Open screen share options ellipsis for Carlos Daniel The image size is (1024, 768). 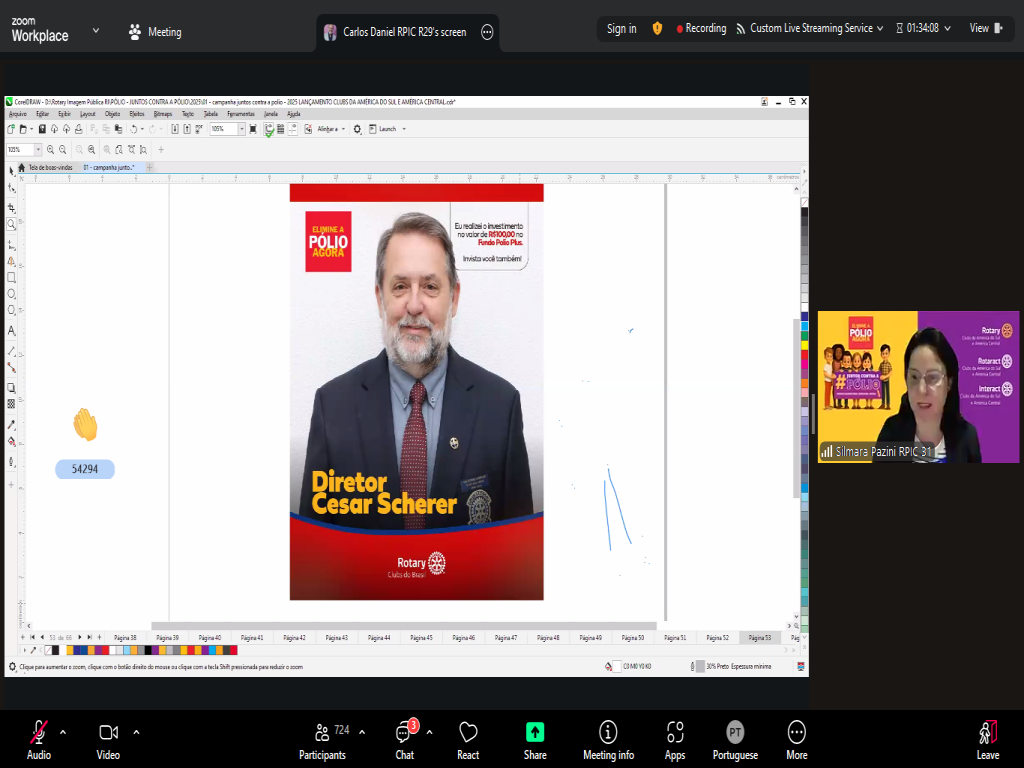(487, 32)
